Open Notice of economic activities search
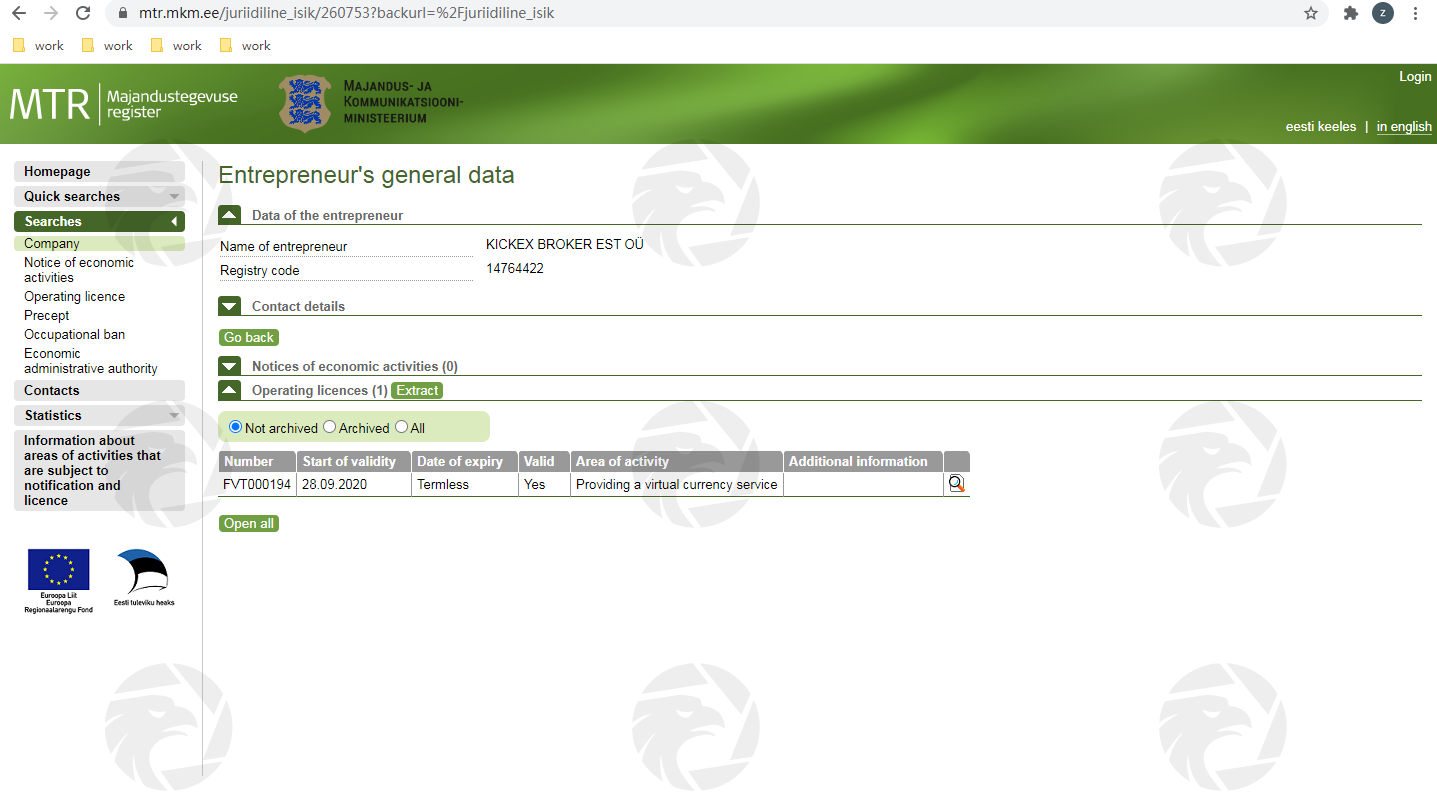 (79, 270)
